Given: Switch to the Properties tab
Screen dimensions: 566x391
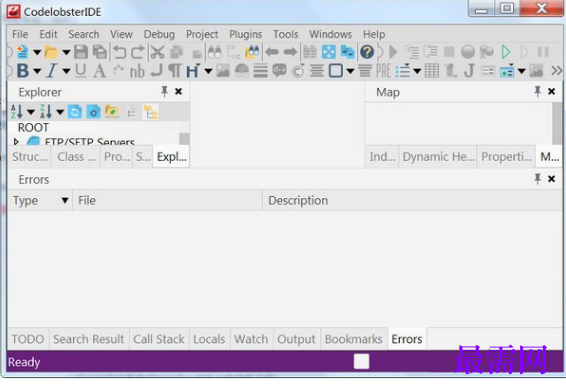Looking at the screenshot, I should coord(506,157).
